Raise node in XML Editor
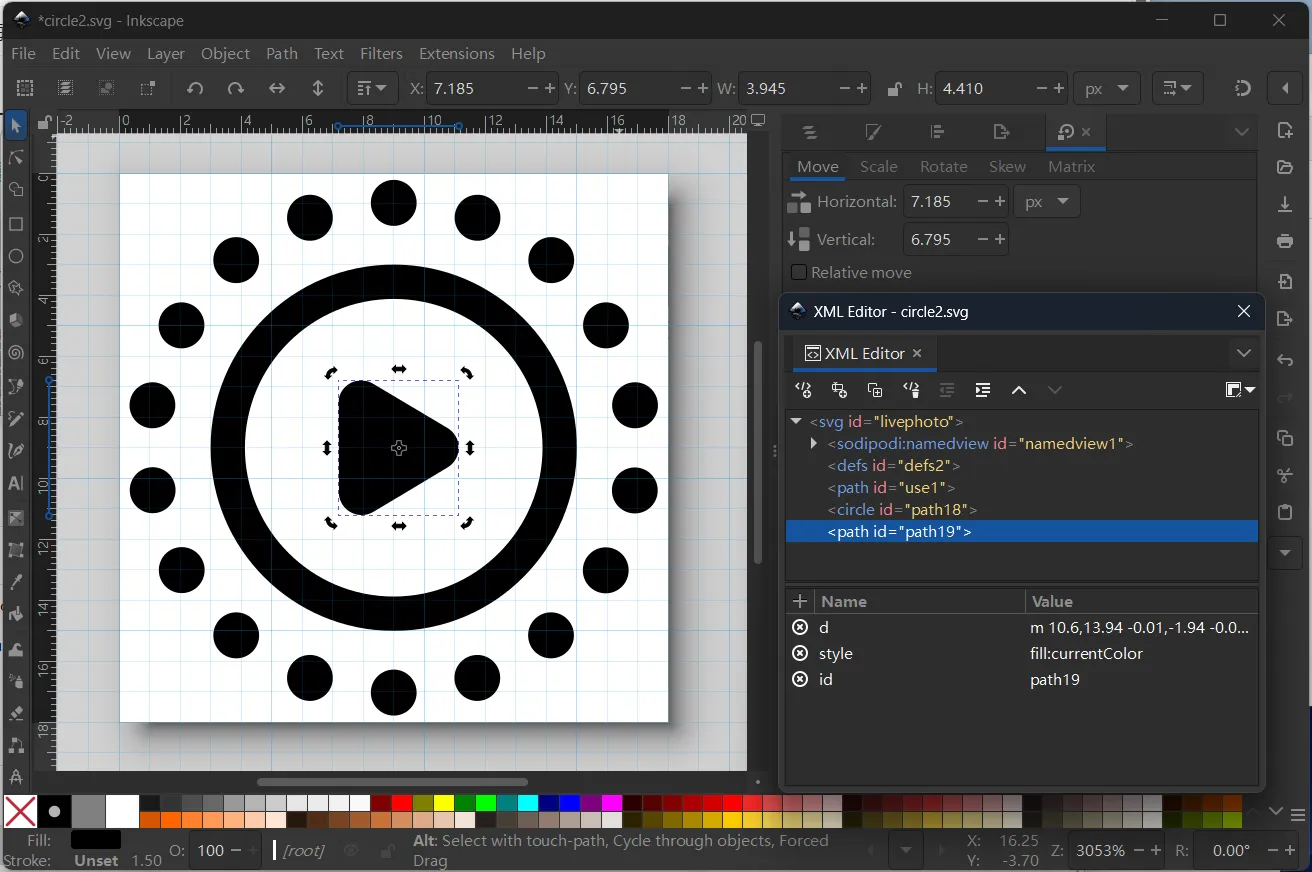The image size is (1312, 872). [1019, 390]
